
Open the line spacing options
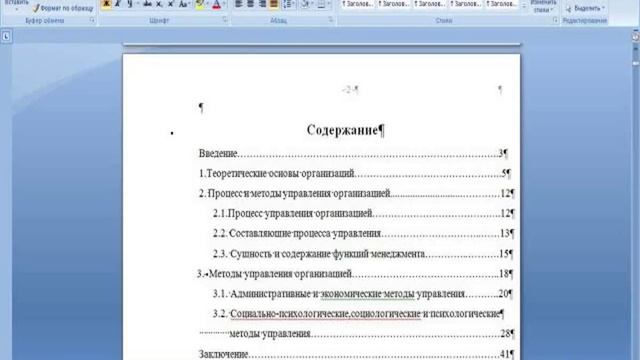[x=289, y=4]
